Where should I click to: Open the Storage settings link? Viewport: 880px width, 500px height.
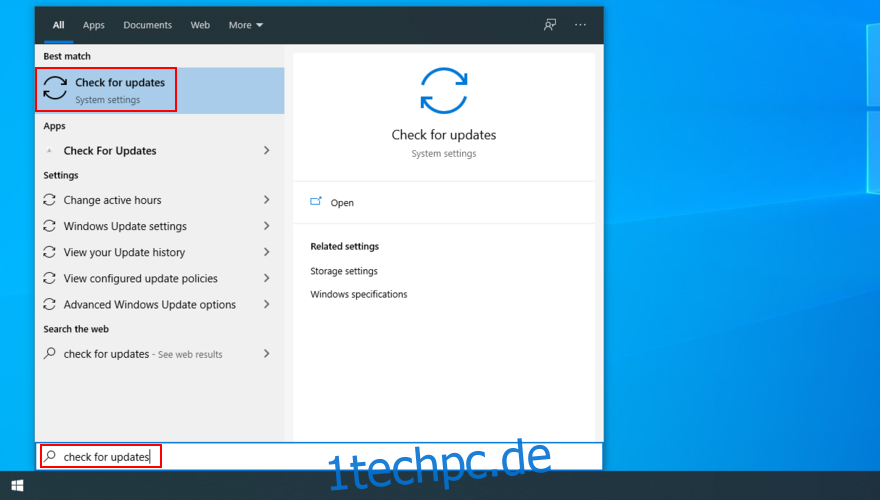click(343, 271)
